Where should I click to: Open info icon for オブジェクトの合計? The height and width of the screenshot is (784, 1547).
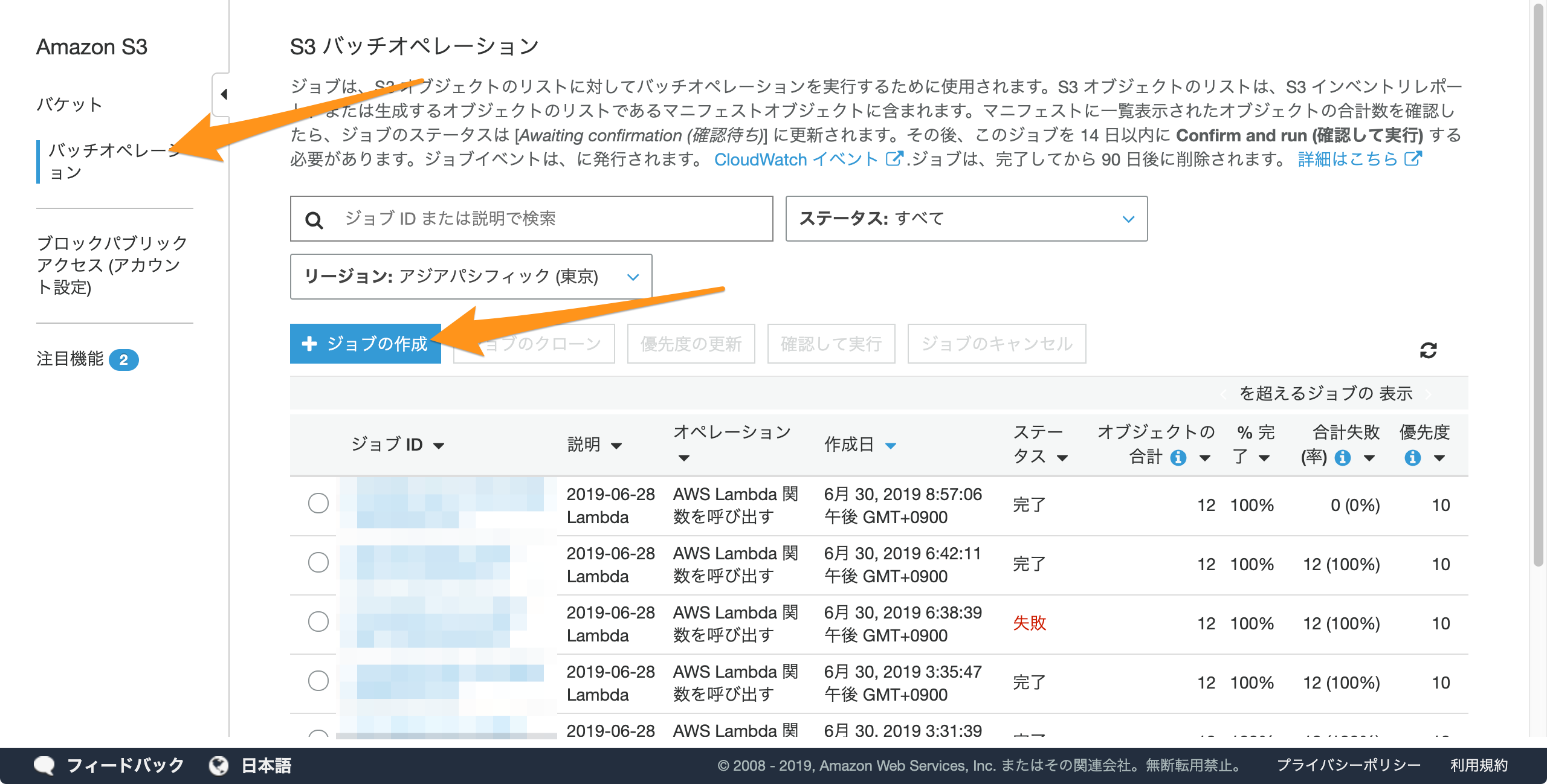pos(1178,458)
